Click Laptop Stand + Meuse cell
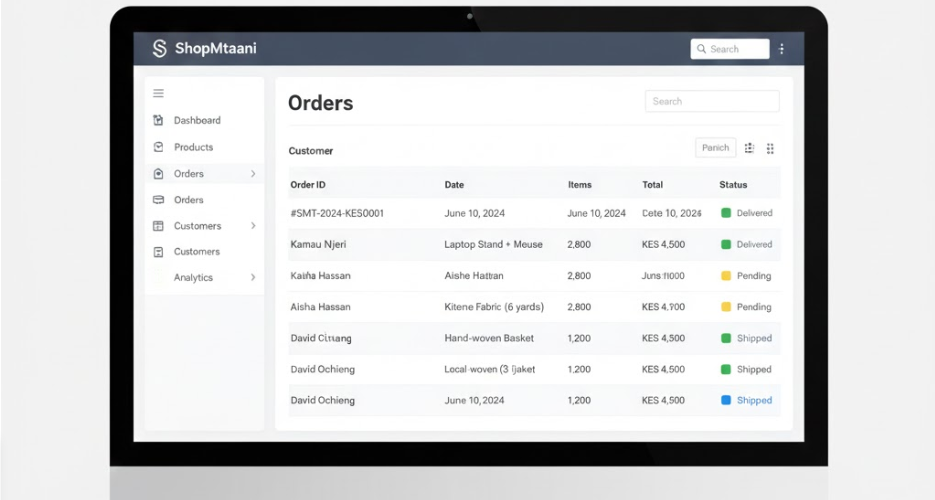 [493, 244]
